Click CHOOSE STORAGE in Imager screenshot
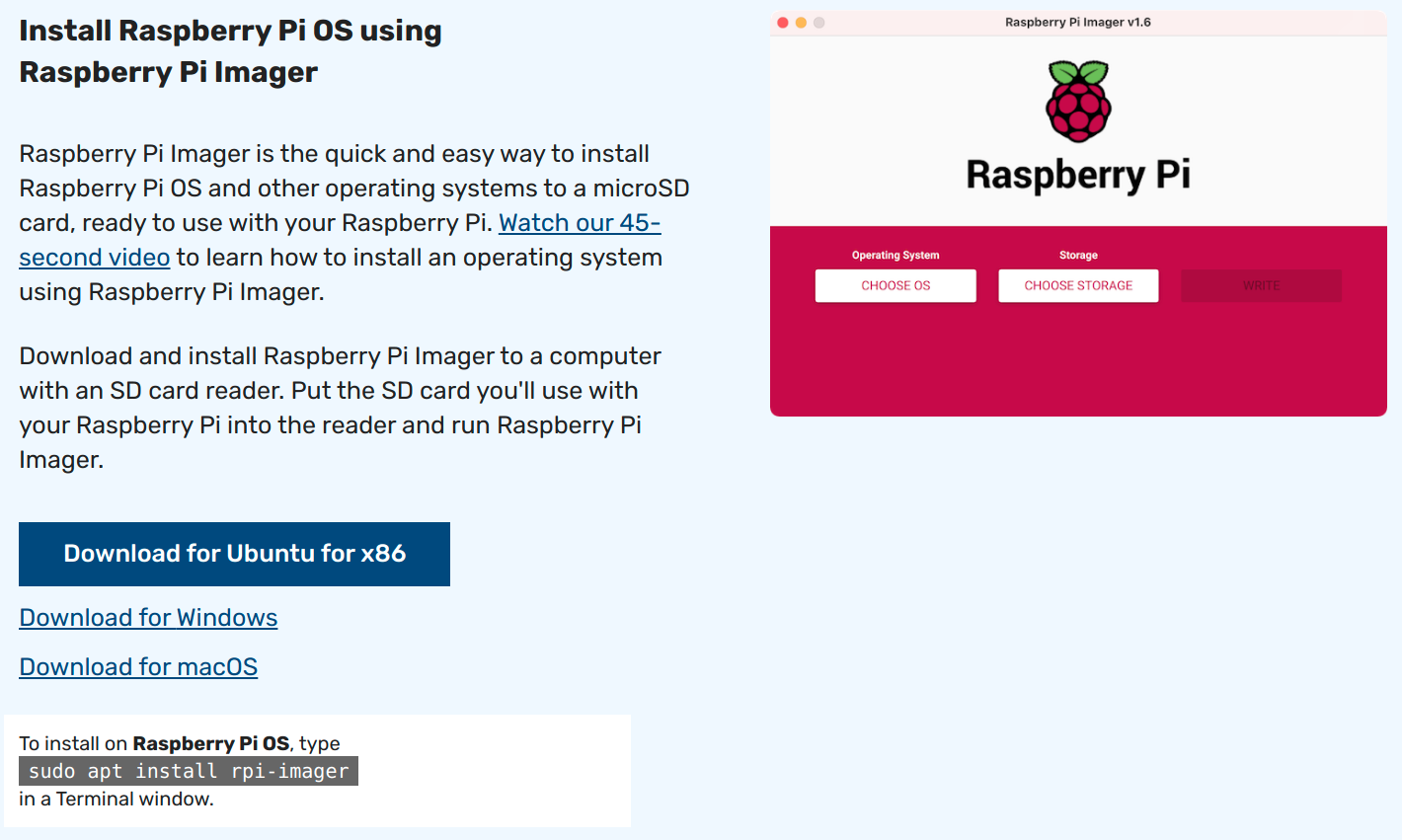Viewport: 1402px width, 840px height. [x=1078, y=285]
